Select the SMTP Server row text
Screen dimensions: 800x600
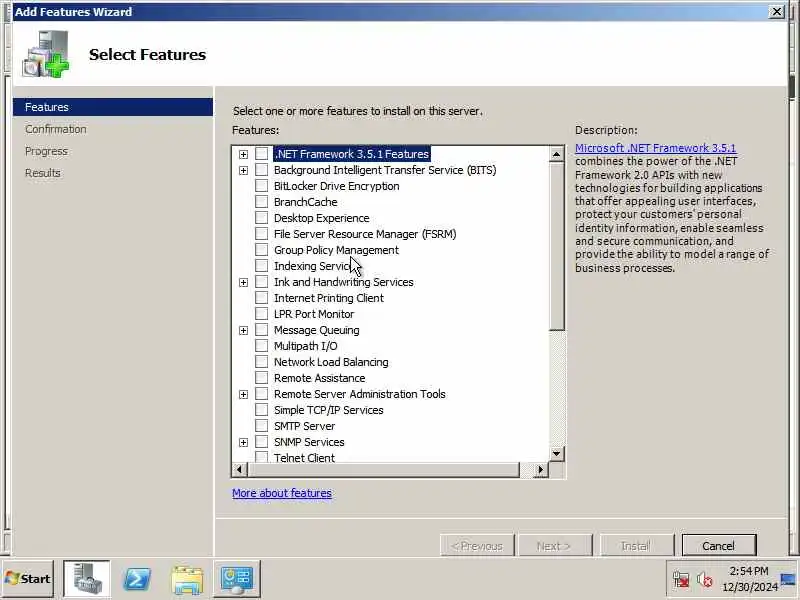click(304, 426)
